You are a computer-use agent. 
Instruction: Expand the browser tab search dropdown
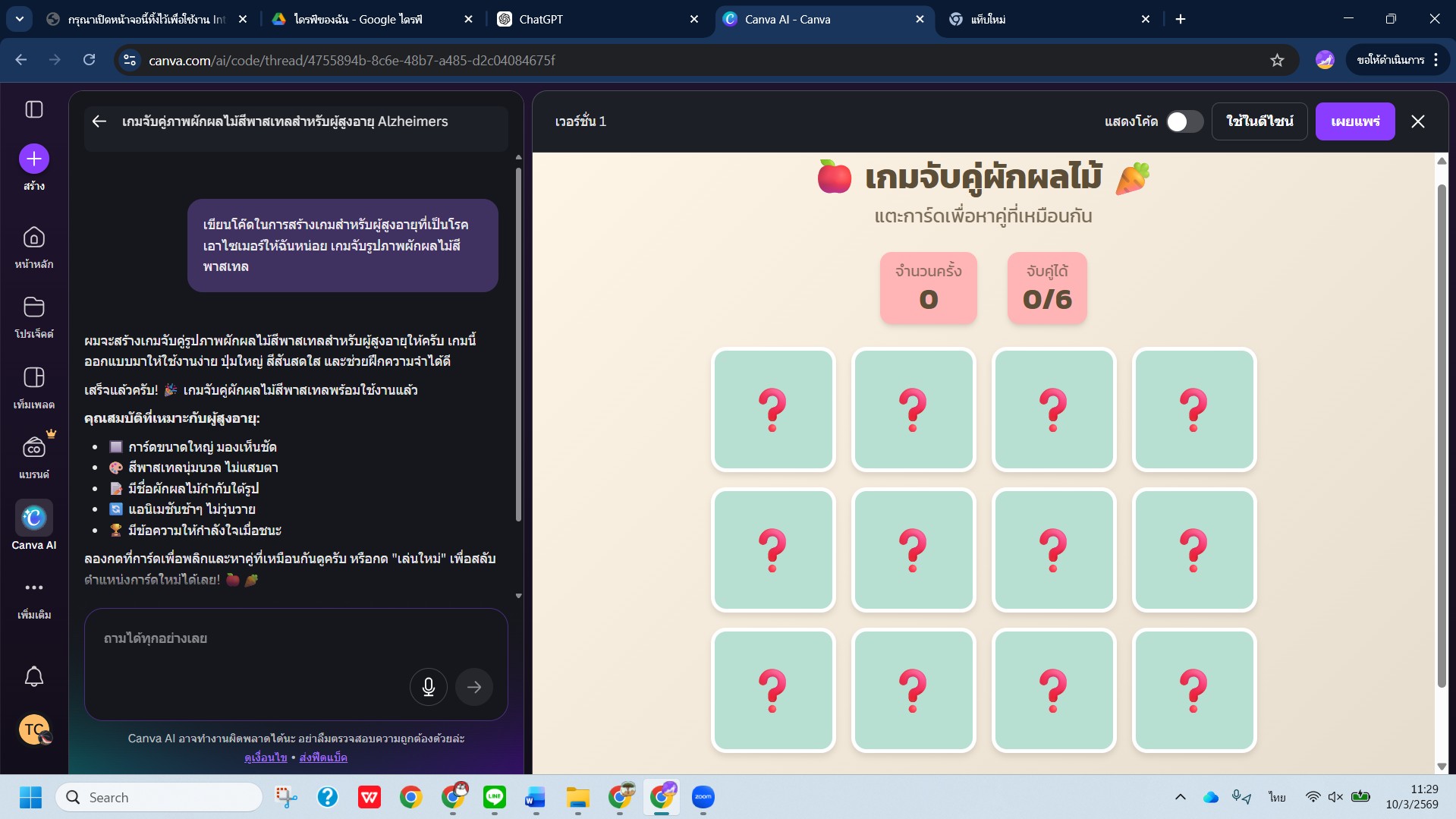click(19, 19)
